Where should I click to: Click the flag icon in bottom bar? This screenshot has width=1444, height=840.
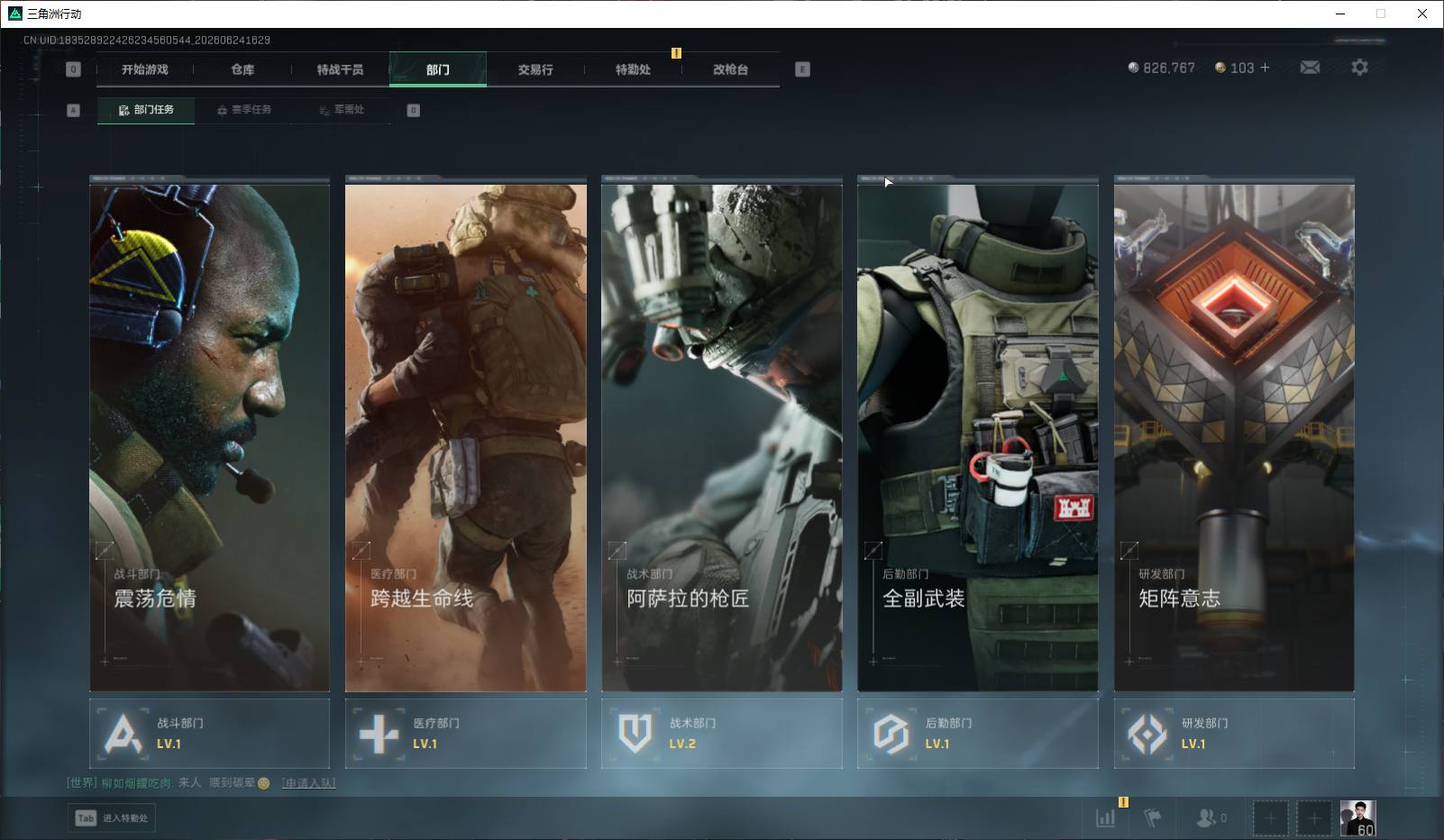click(x=1152, y=817)
